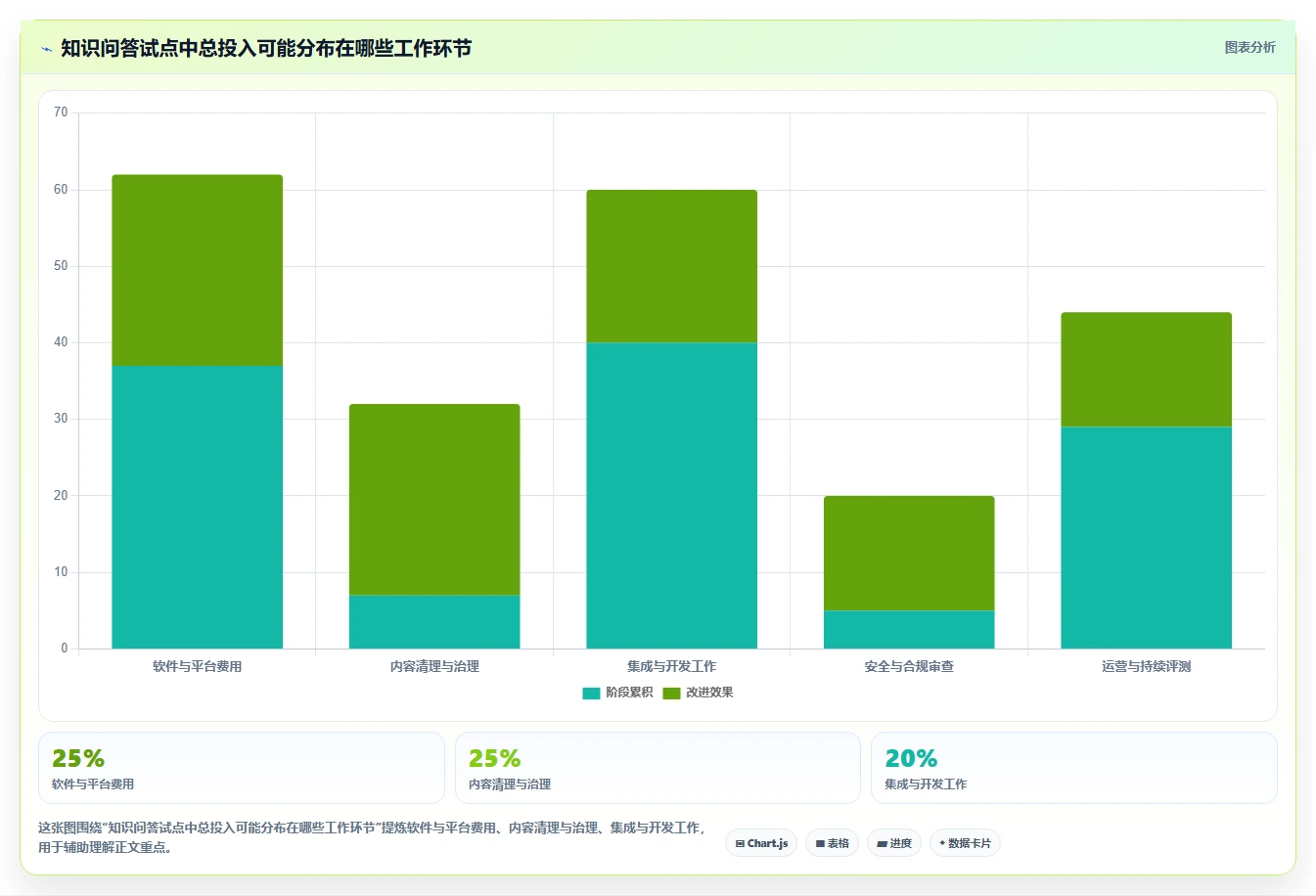Screen dimensions: 1316x896
Task: Click the 安全与合规审查 x-axis label
Action: coord(909,666)
